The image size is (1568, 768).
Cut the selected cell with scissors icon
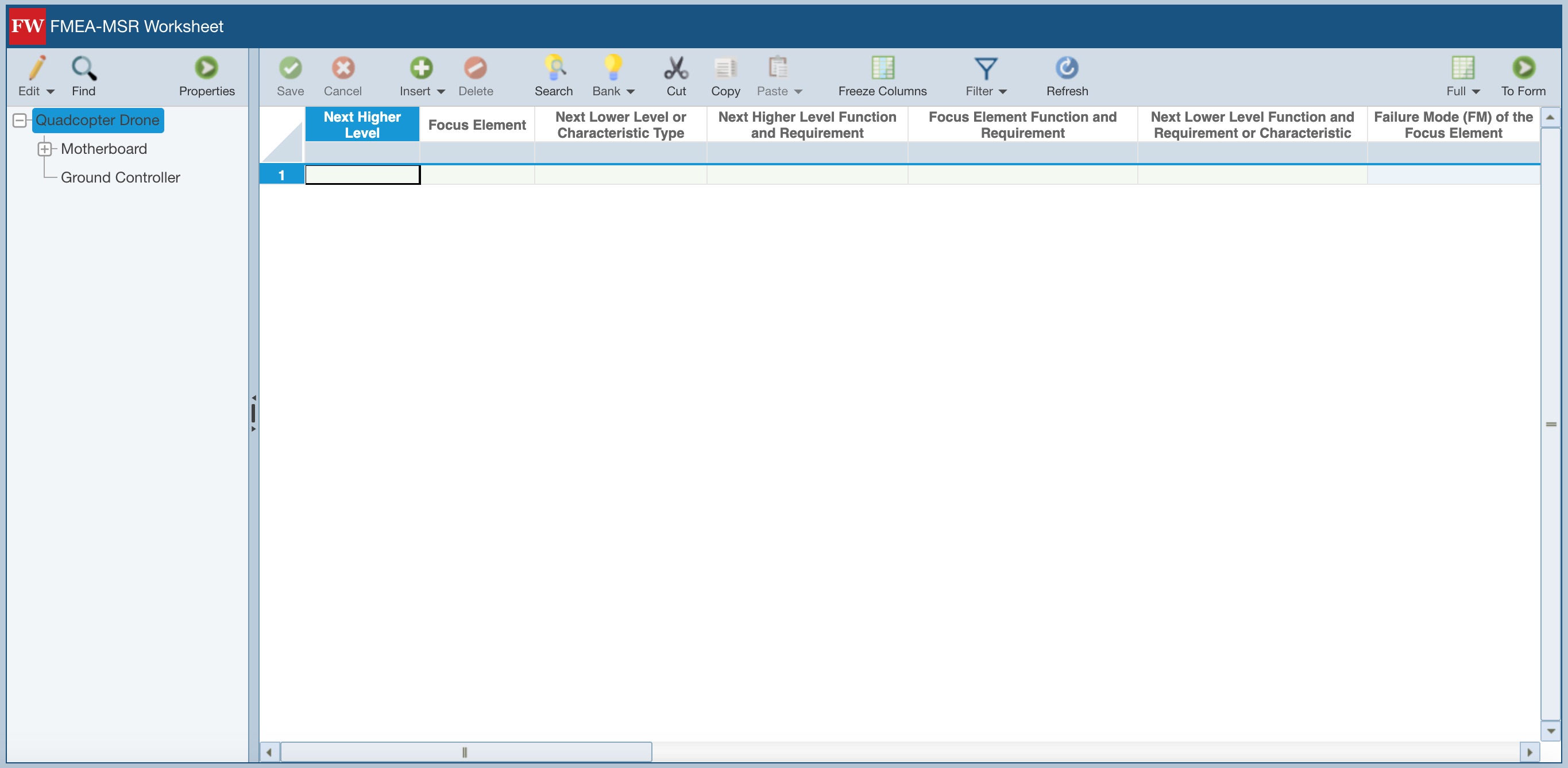pos(675,68)
